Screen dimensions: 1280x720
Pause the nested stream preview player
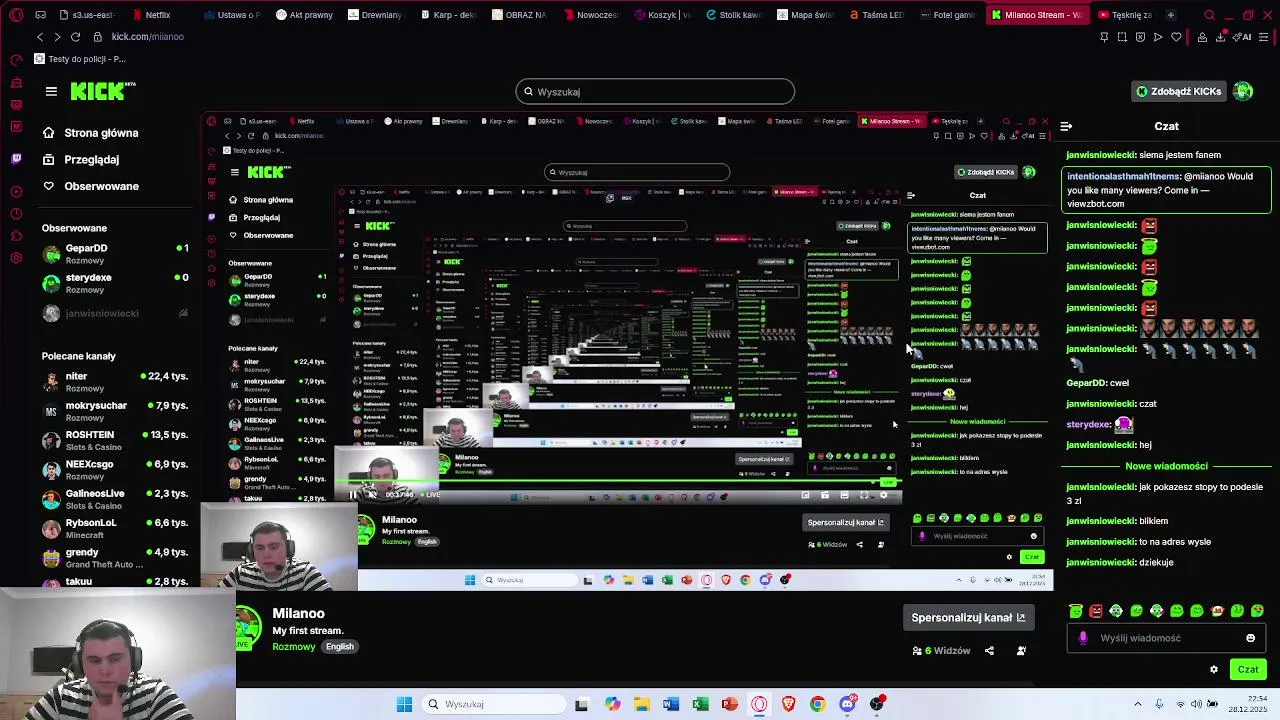[352, 494]
